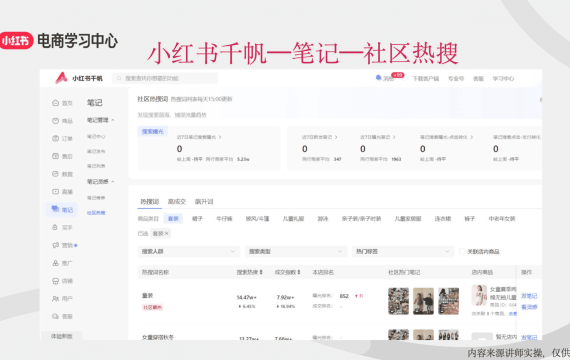
Task: Open 笔记列表 in the notes submenu
Action: 96,166
